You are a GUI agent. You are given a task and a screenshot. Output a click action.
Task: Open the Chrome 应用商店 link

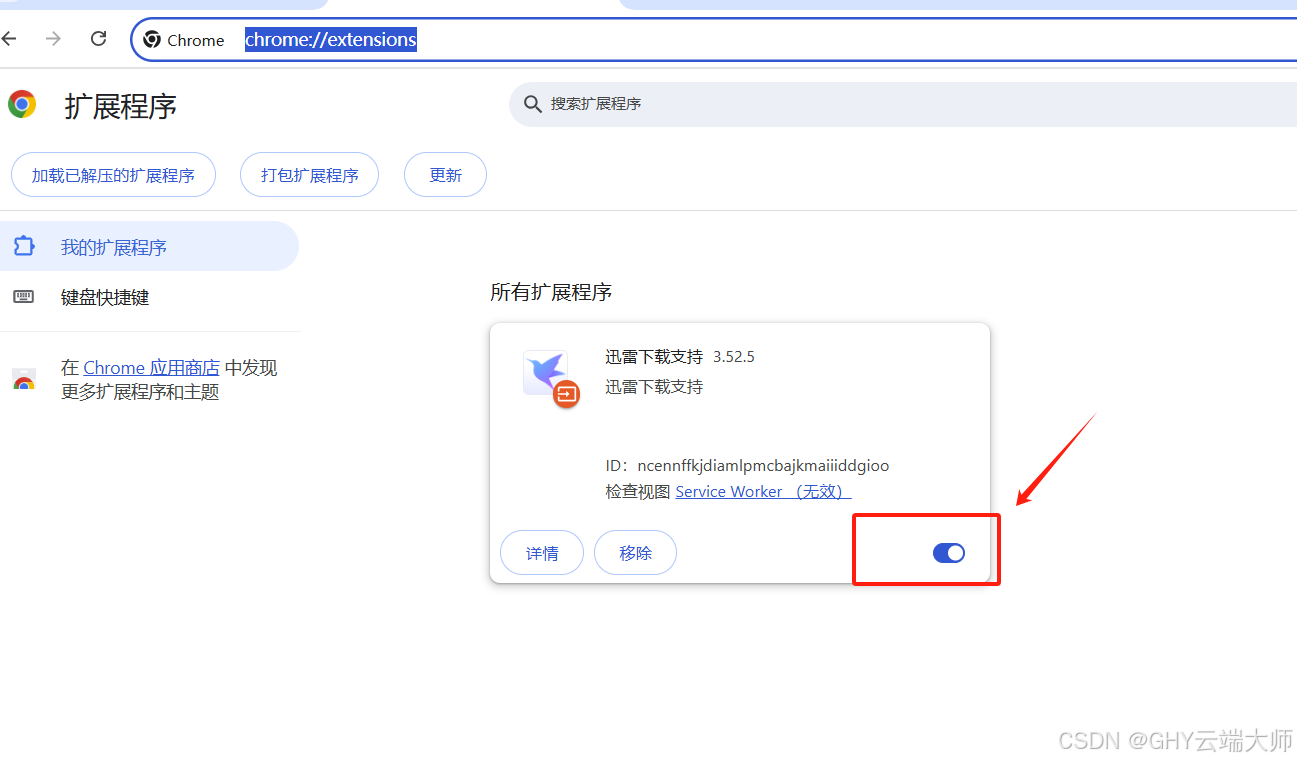pyautogui.click(x=151, y=368)
